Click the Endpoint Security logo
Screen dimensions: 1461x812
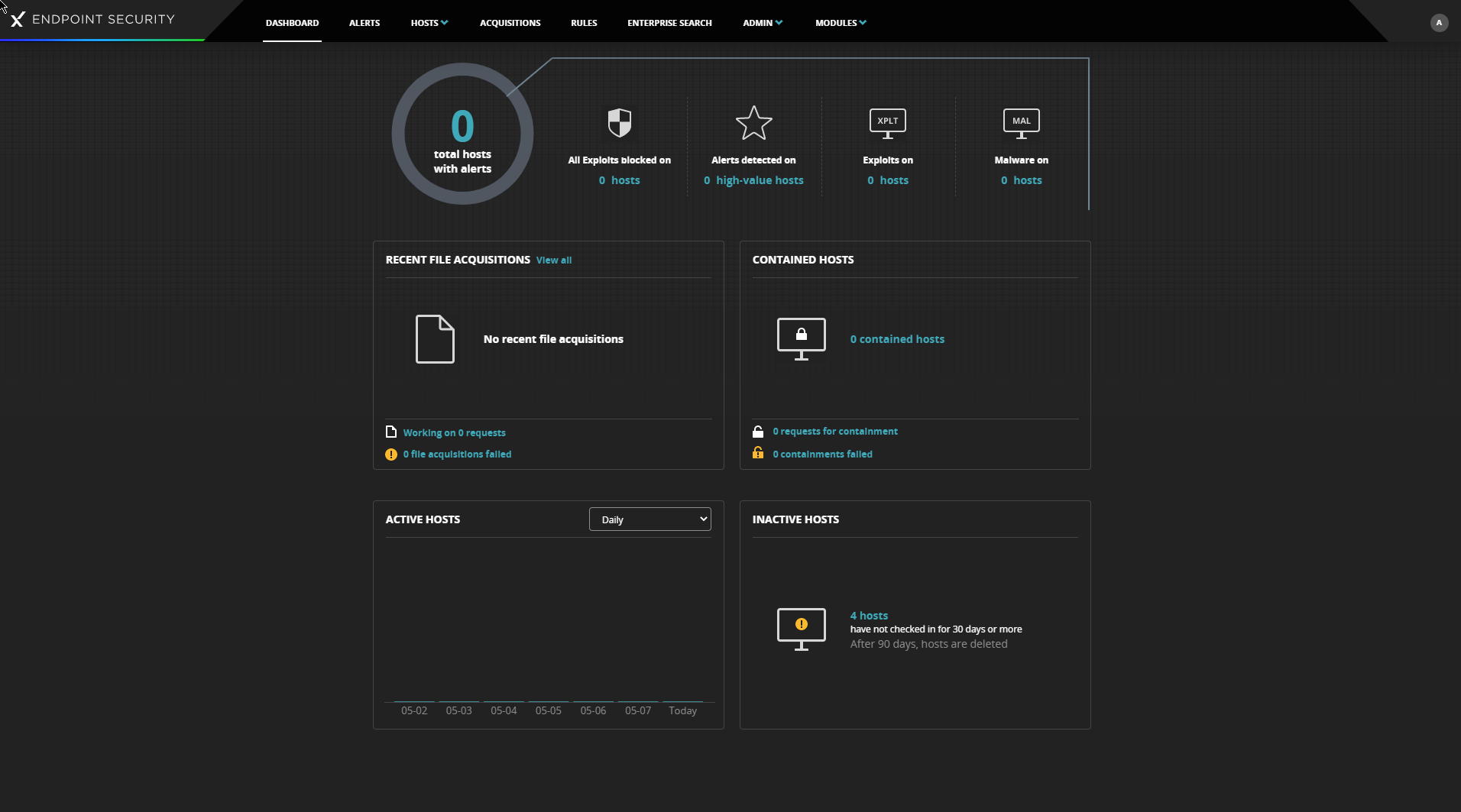coord(92,19)
